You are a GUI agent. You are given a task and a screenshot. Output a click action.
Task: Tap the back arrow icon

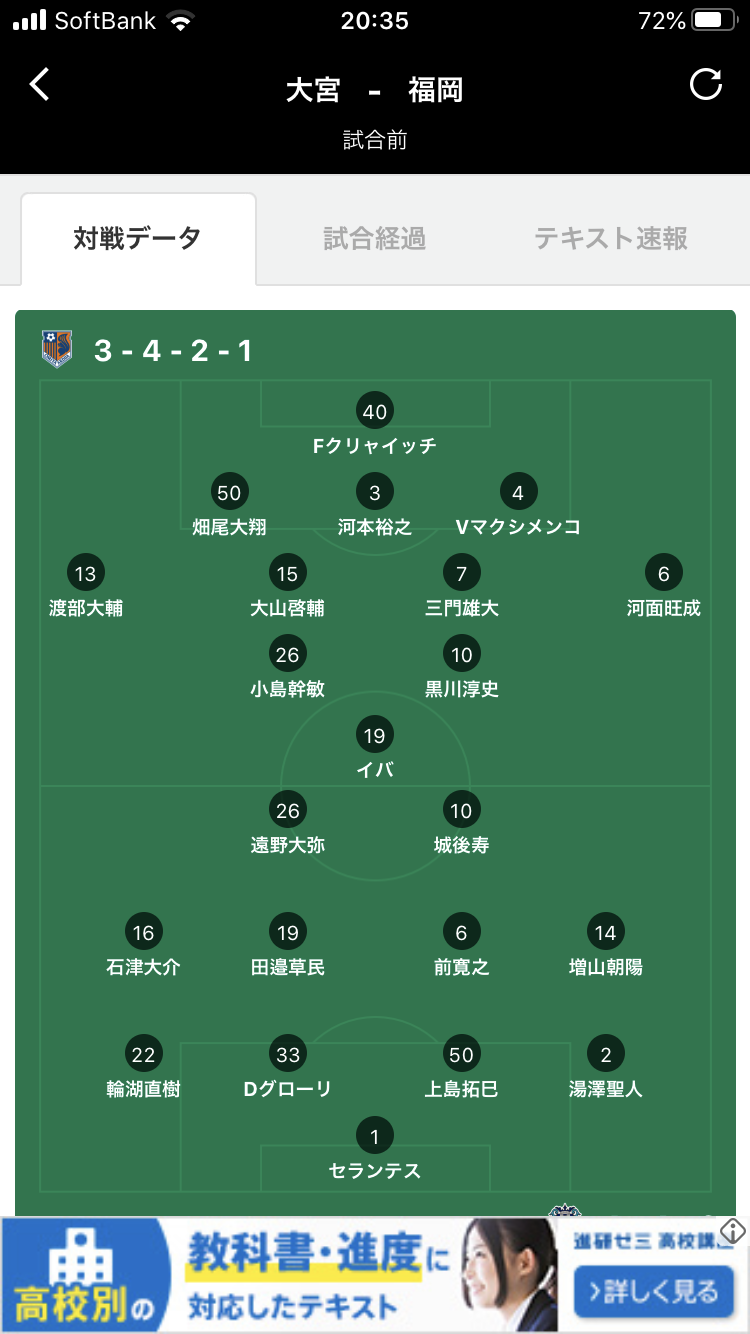[x=39, y=85]
